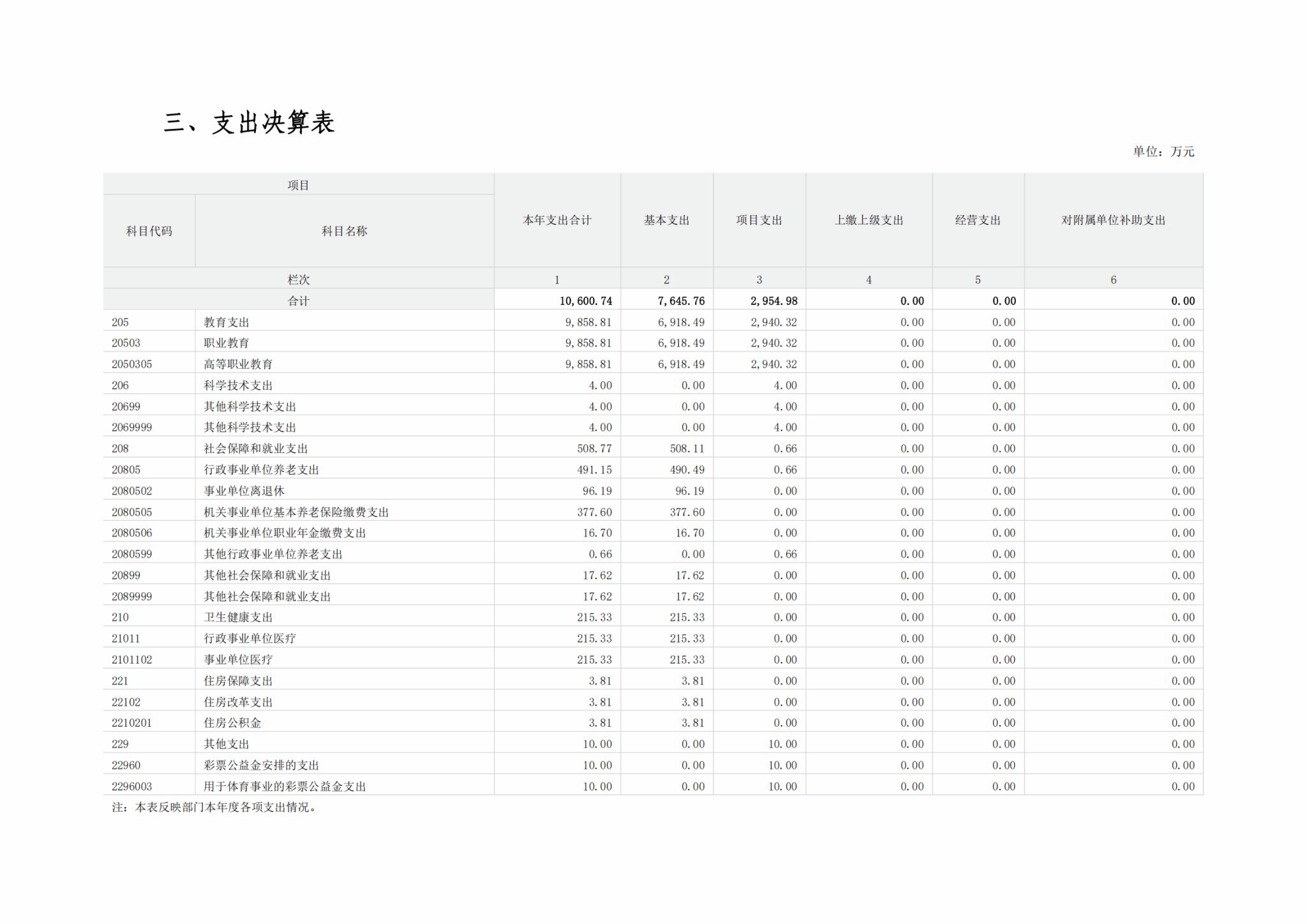Image resolution: width=1307 pixels, height=924 pixels.
Task: Click the total value 2,954.98
Action: (773, 301)
